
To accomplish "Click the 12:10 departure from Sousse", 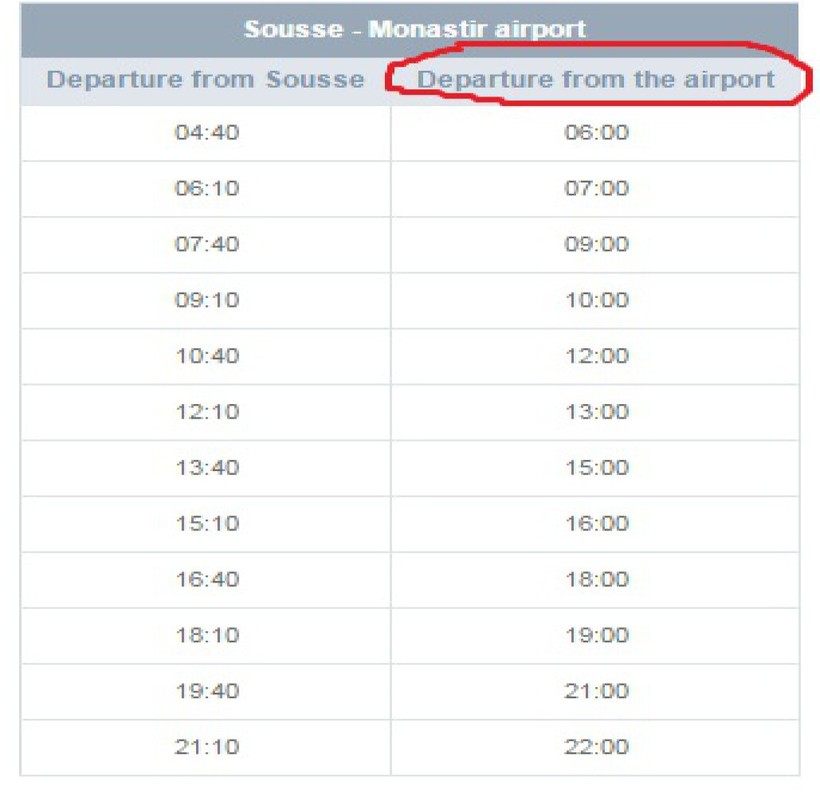I will click(x=207, y=412).
